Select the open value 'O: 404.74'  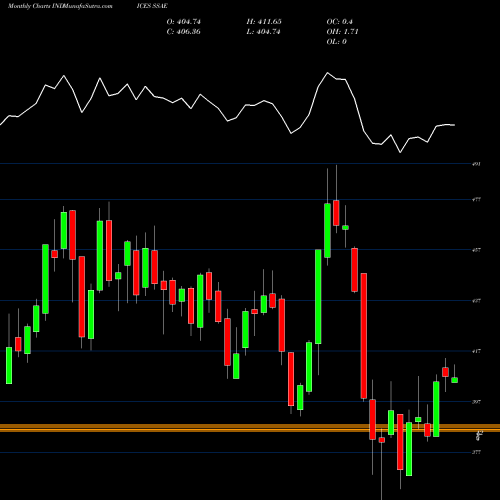coord(184,22)
